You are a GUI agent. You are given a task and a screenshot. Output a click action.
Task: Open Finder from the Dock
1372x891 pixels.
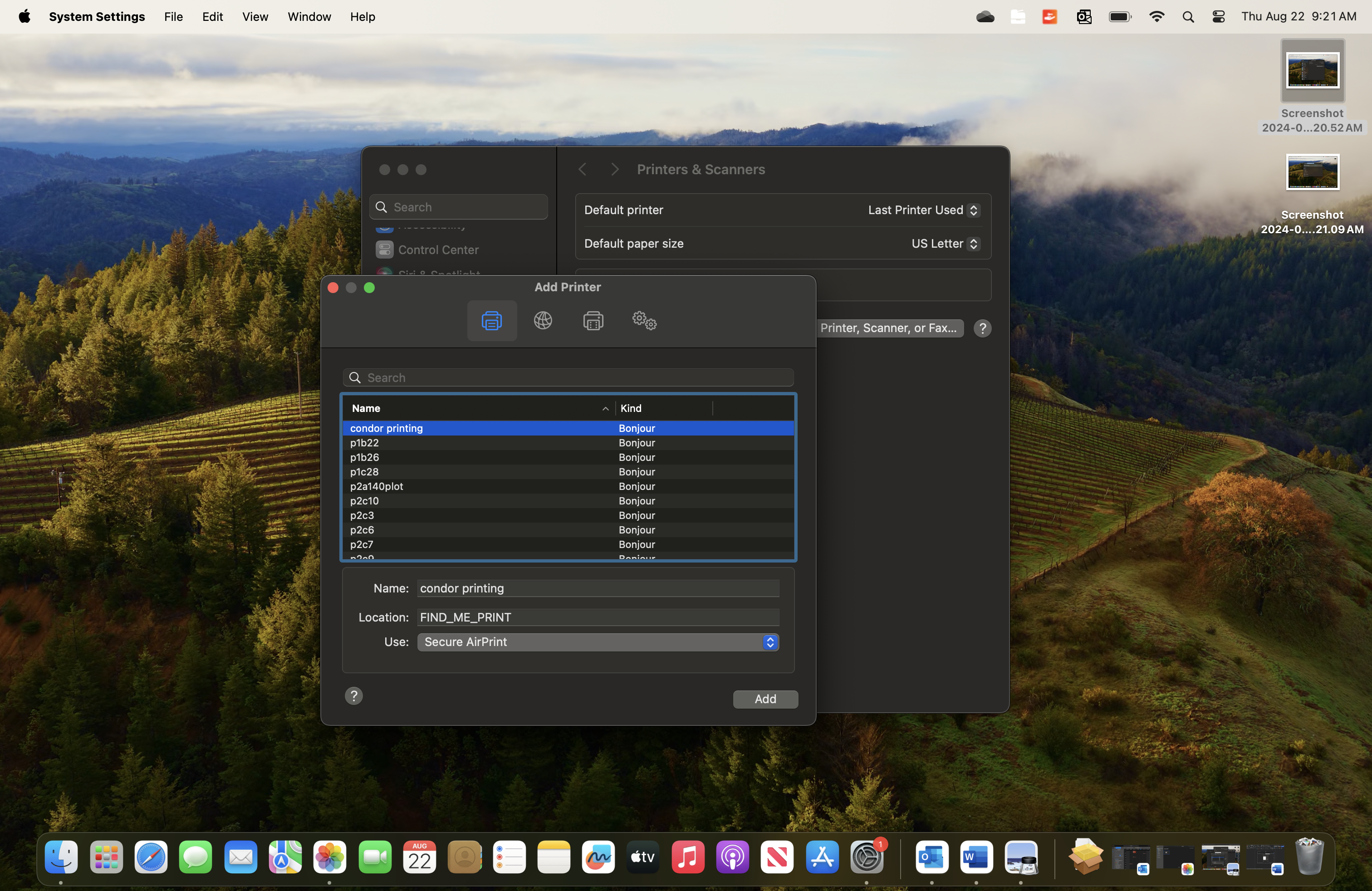pyautogui.click(x=61, y=857)
